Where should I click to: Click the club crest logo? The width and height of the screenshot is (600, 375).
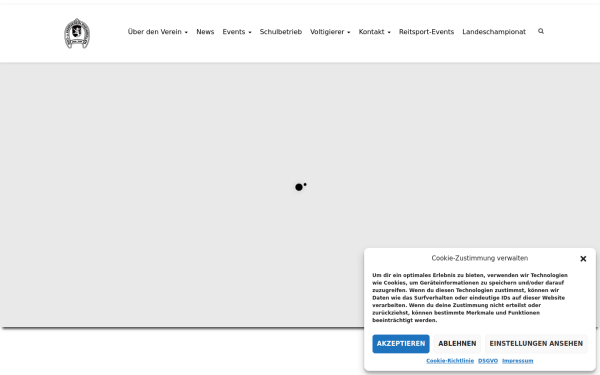(x=77, y=33)
